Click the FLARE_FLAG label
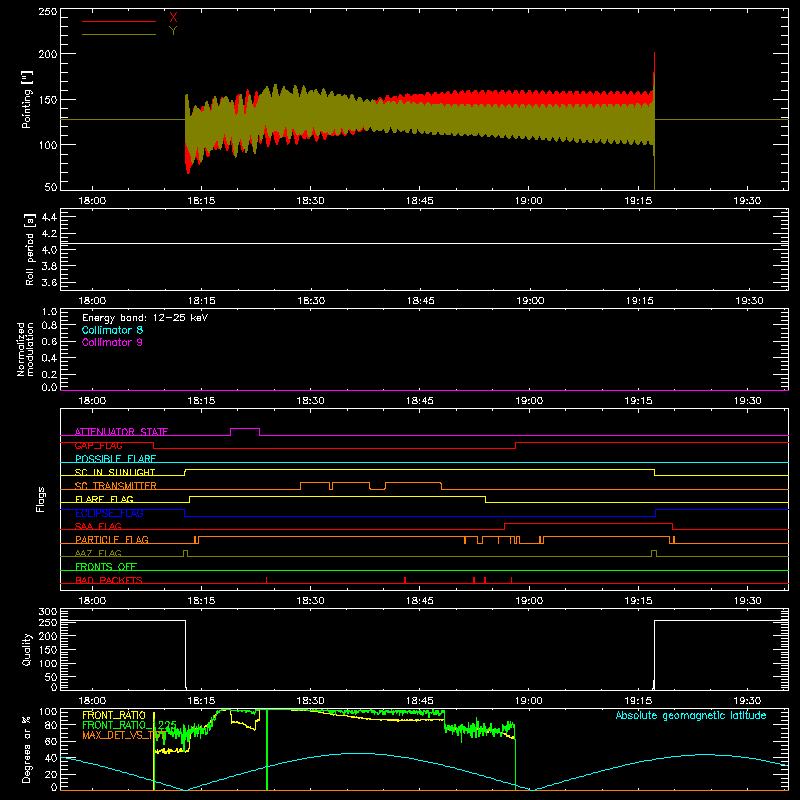This screenshot has height=800, width=800. tap(104, 499)
